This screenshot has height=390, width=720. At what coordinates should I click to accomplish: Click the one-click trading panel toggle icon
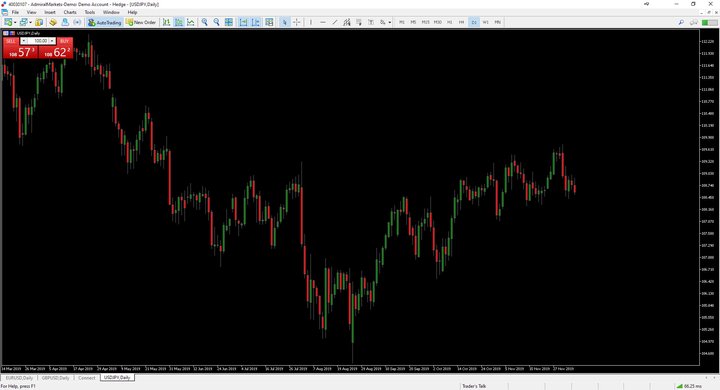click(x=6, y=33)
